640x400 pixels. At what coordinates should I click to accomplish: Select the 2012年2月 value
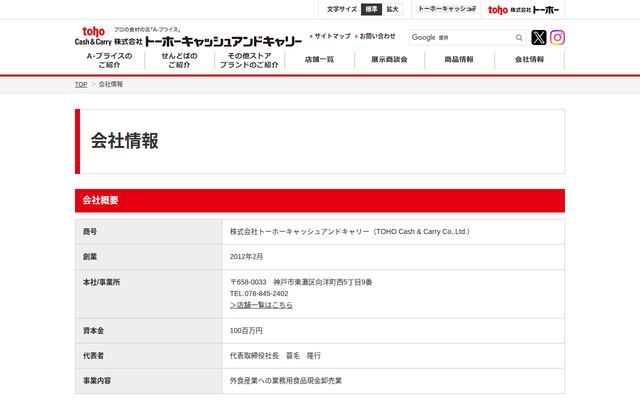pyautogui.click(x=246, y=257)
